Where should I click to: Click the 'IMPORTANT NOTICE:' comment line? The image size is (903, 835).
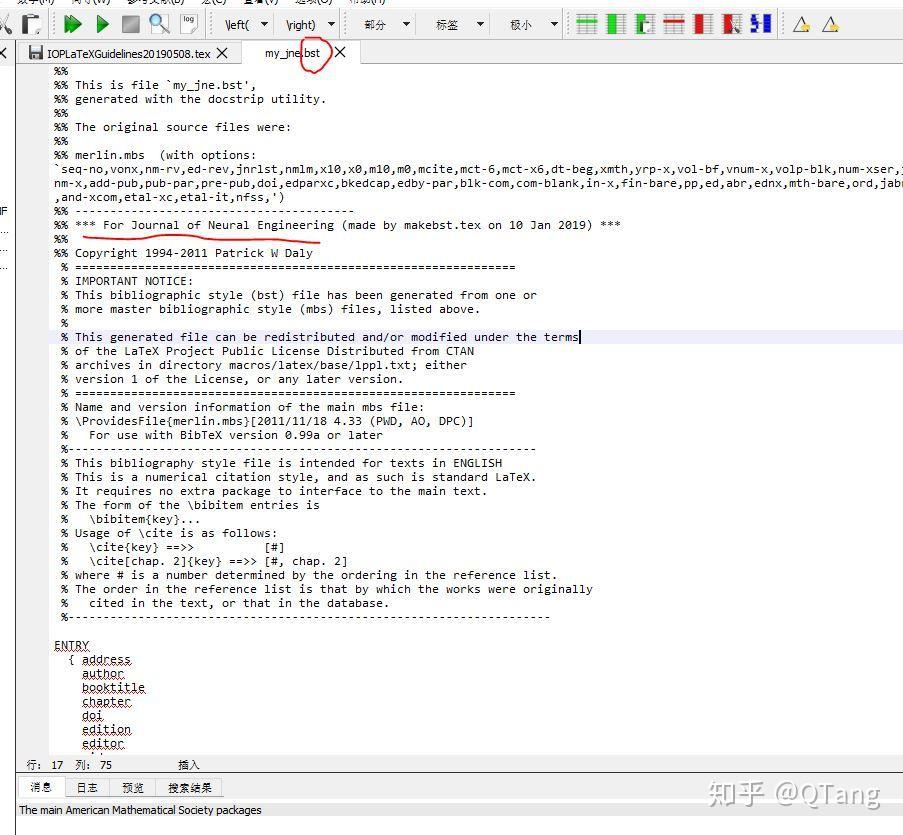tap(127, 281)
